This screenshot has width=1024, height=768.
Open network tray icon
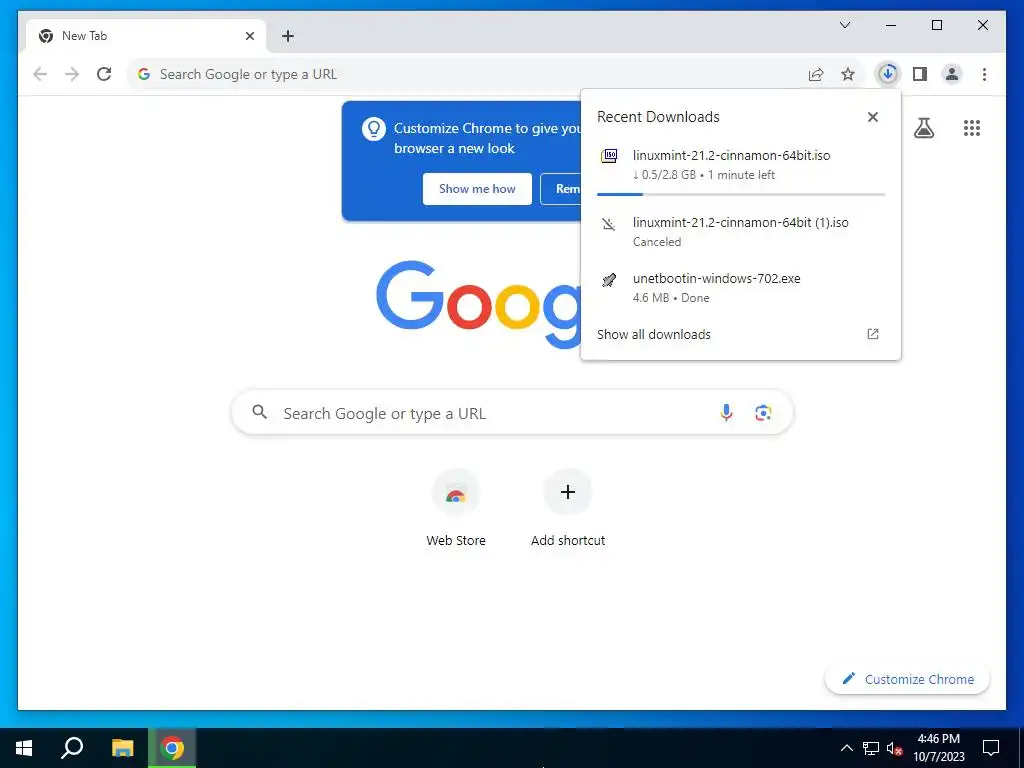(x=871, y=748)
